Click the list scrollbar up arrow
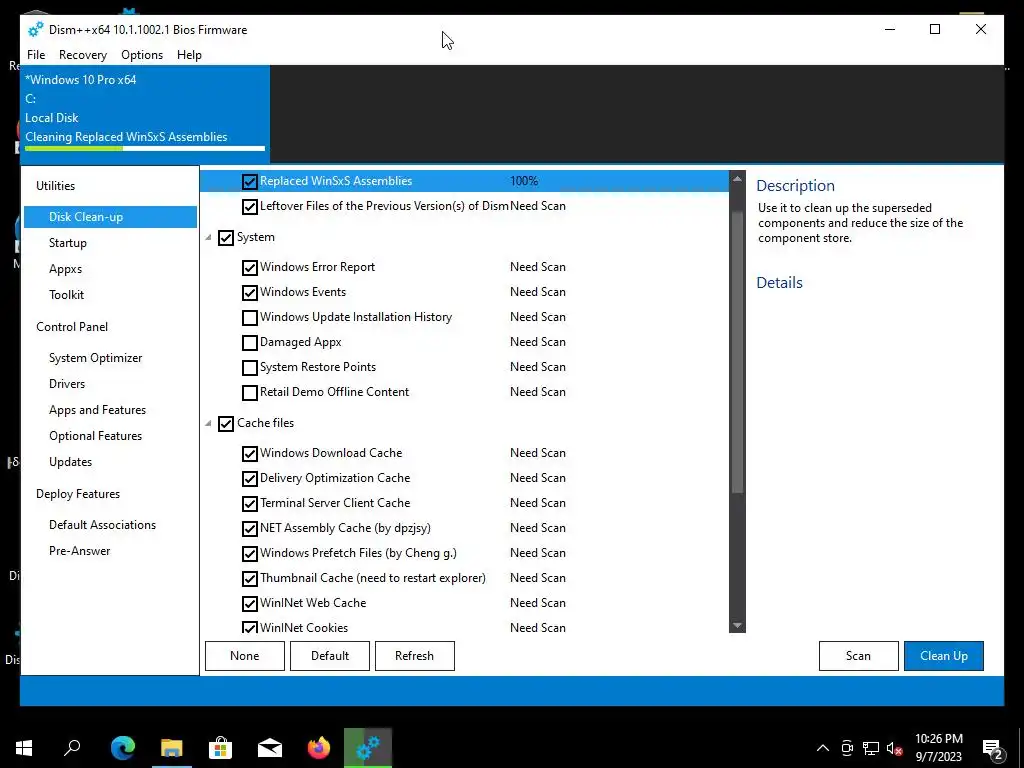The height and width of the screenshot is (768, 1024). click(x=737, y=178)
